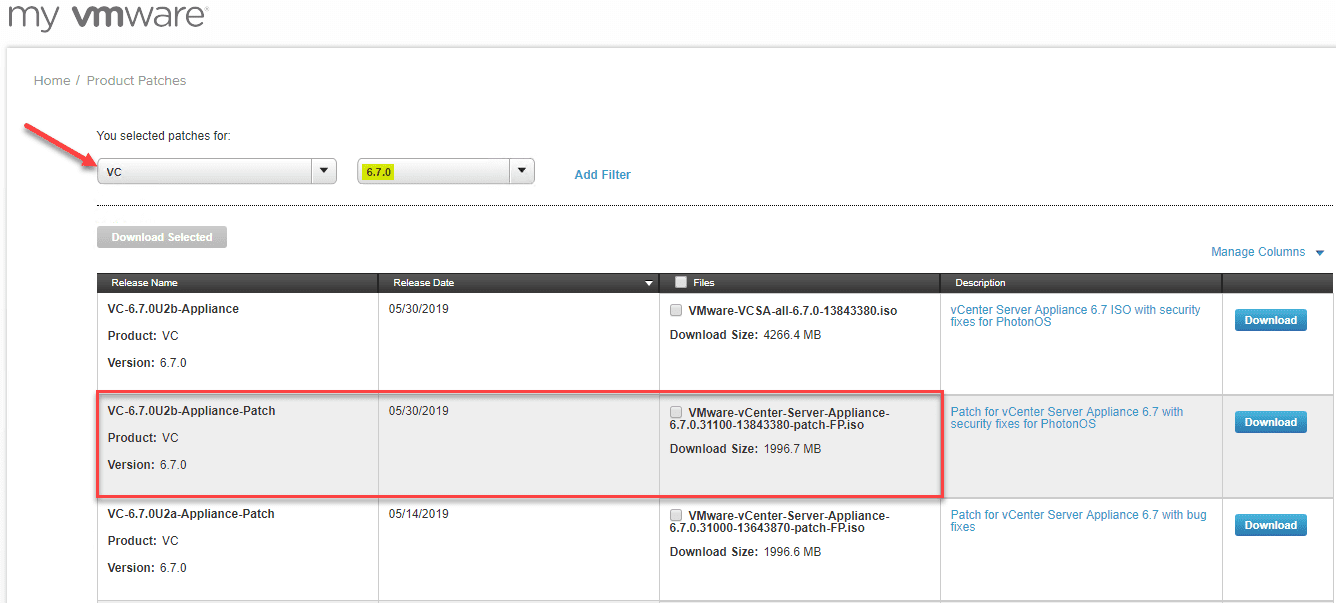Screen dimensions: 1336x603
Task: Sort by Release Date column header
Action: (x=519, y=283)
